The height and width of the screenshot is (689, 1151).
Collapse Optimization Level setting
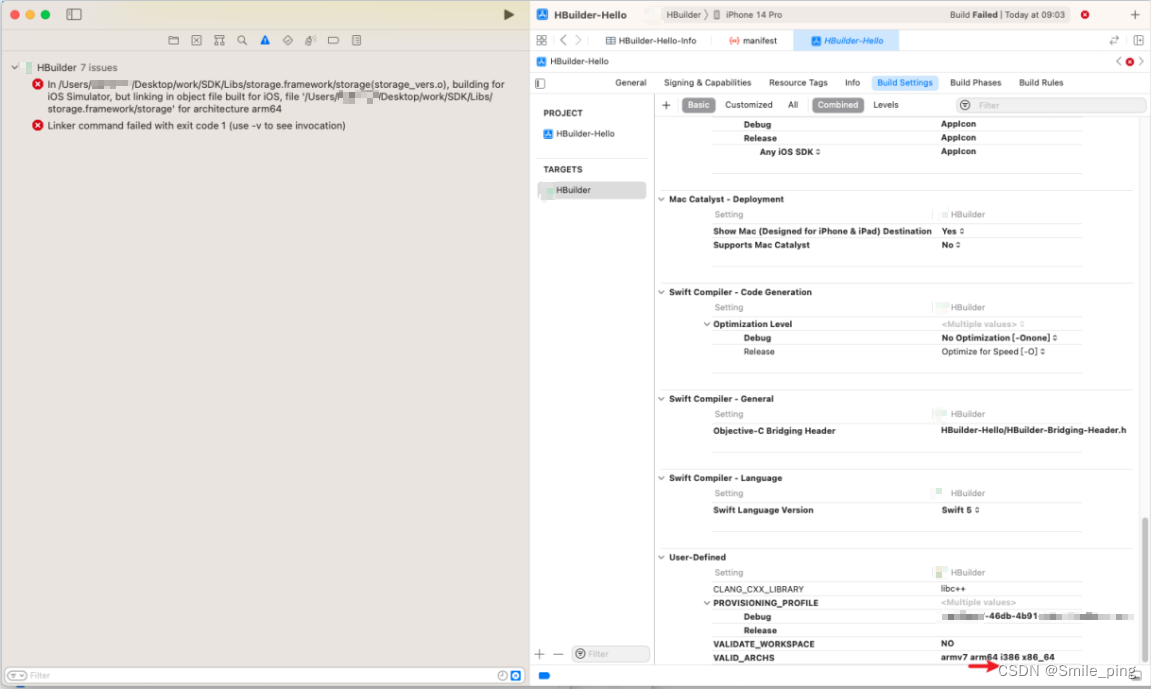click(x=707, y=324)
